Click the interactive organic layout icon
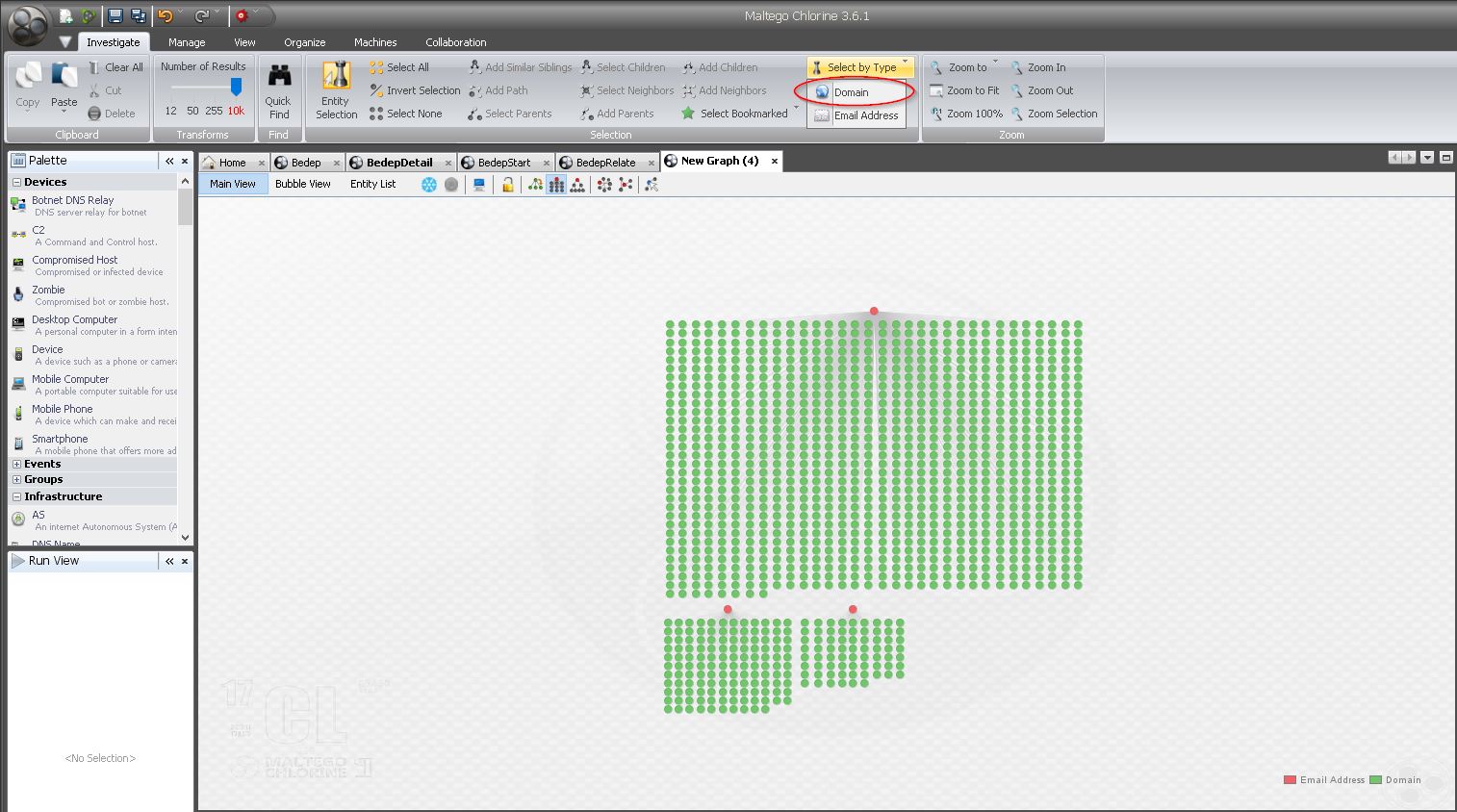This screenshot has width=1457, height=812. pos(652,185)
